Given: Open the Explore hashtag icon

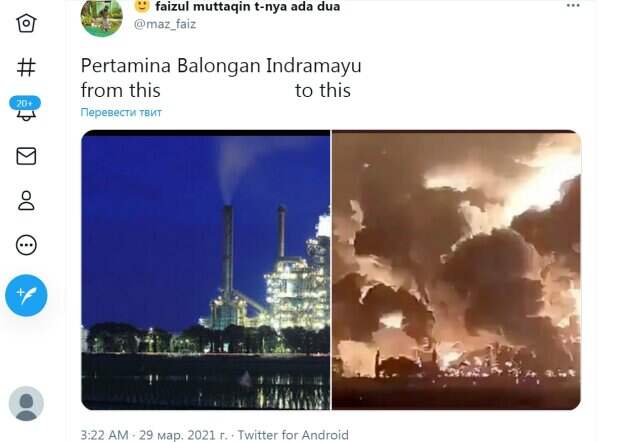Looking at the screenshot, I should click(x=26, y=67).
